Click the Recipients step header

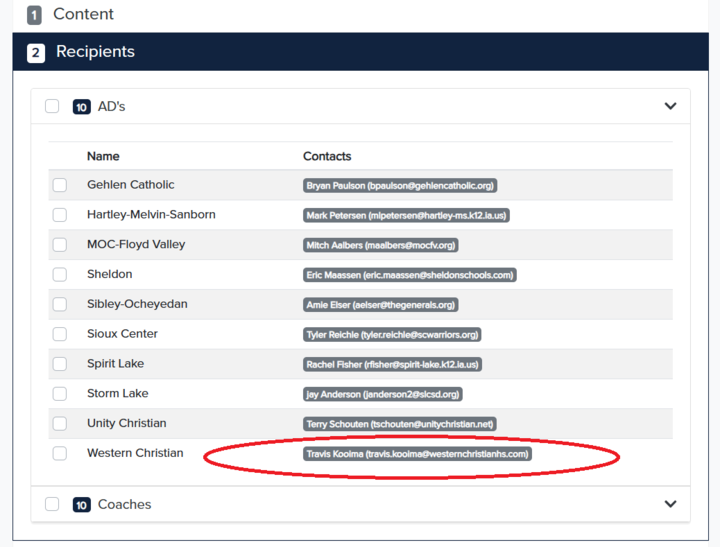coord(95,52)
